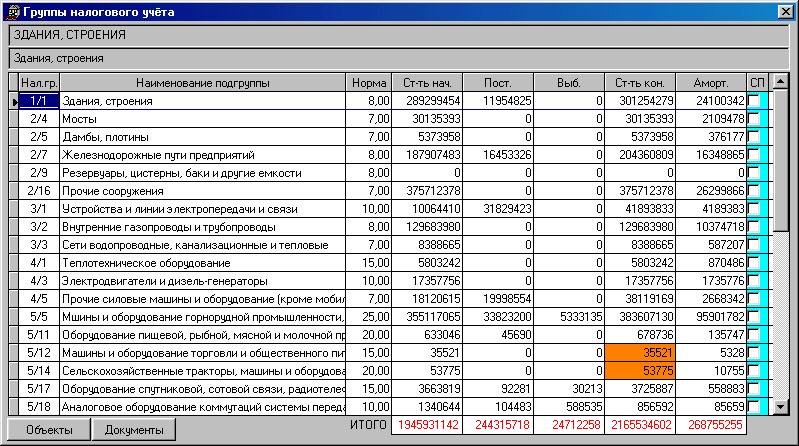The width and height of the screenshot is (799, 446).
Task: Click the vertical scrollbar thumb
Action: (x=781, y=160)
